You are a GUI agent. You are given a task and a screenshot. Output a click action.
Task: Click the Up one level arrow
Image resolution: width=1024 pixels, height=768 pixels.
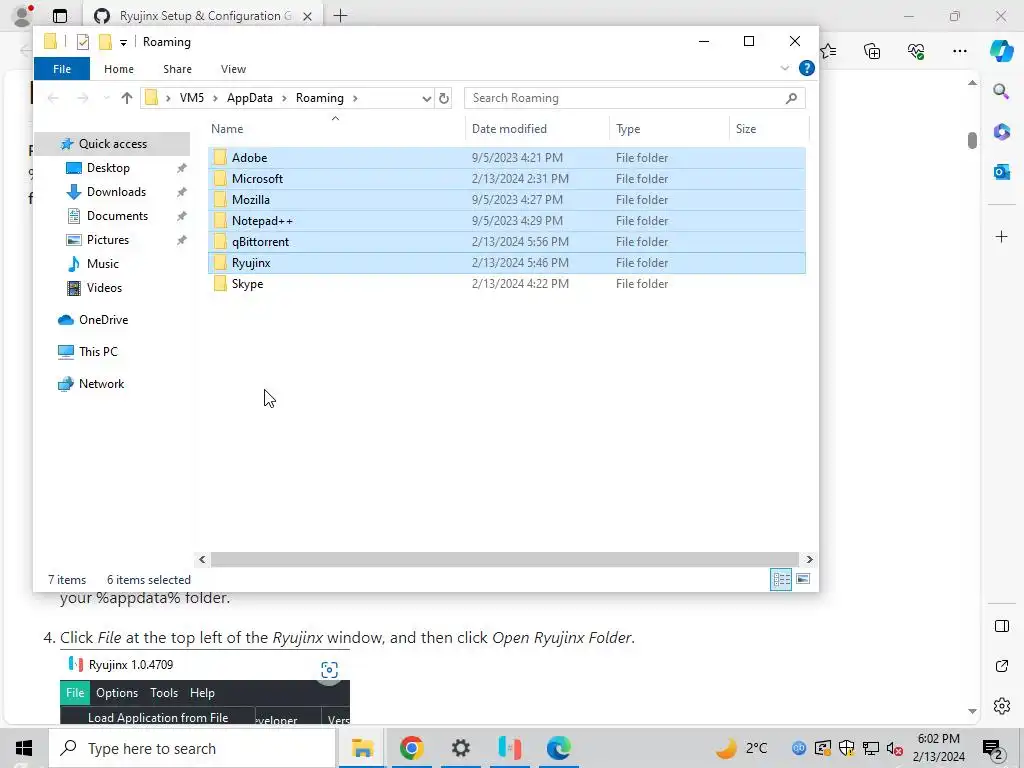[127, 98]
